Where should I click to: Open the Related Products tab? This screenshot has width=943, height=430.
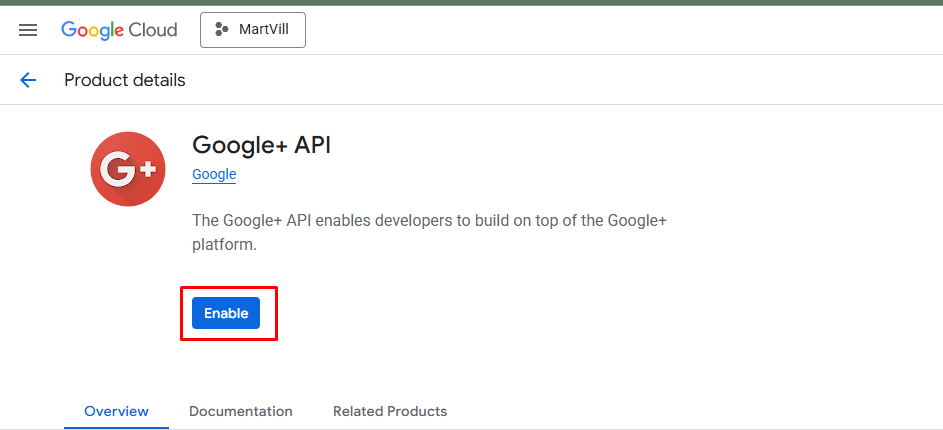[389, 411]
